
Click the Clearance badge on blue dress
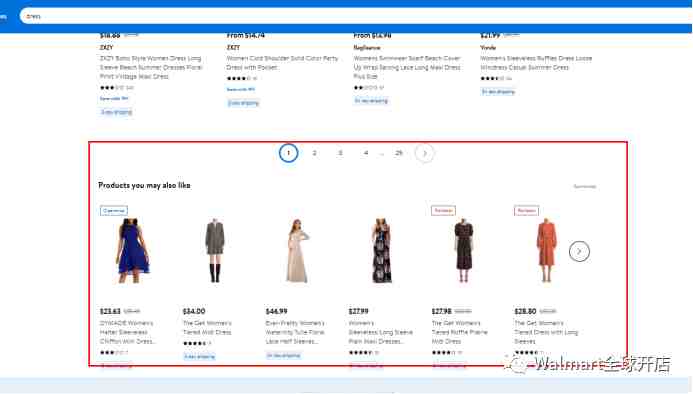114,210
